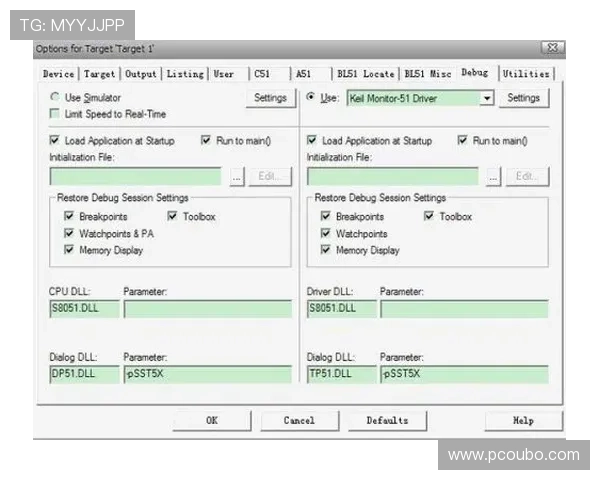The width and height of the screenshot is (600, 480).
Task: Browse left Initialization File with ellipsis button
Action: (237, 176)
